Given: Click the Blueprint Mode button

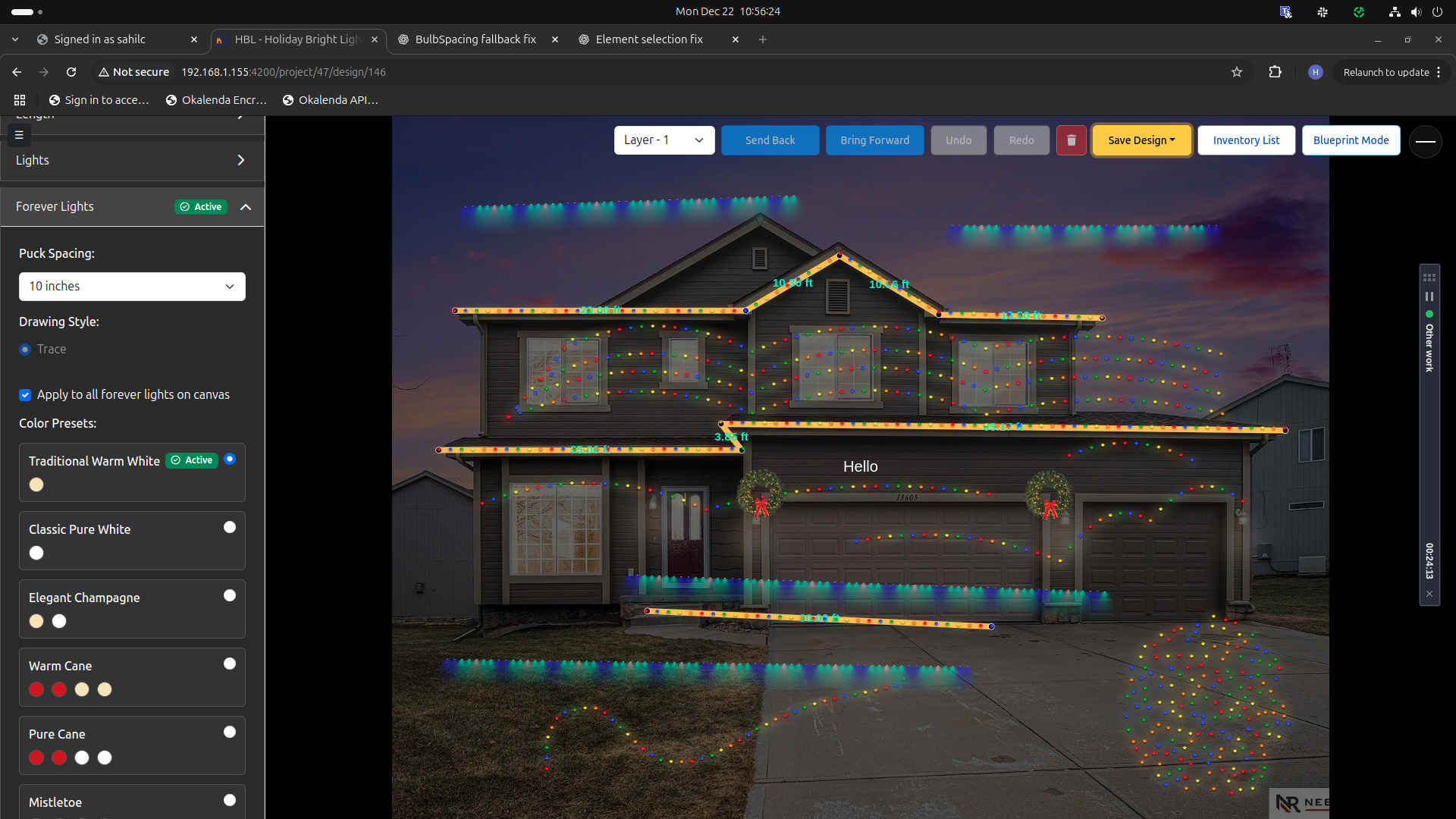Looking at the screenshot, I should click(1351, 140).
